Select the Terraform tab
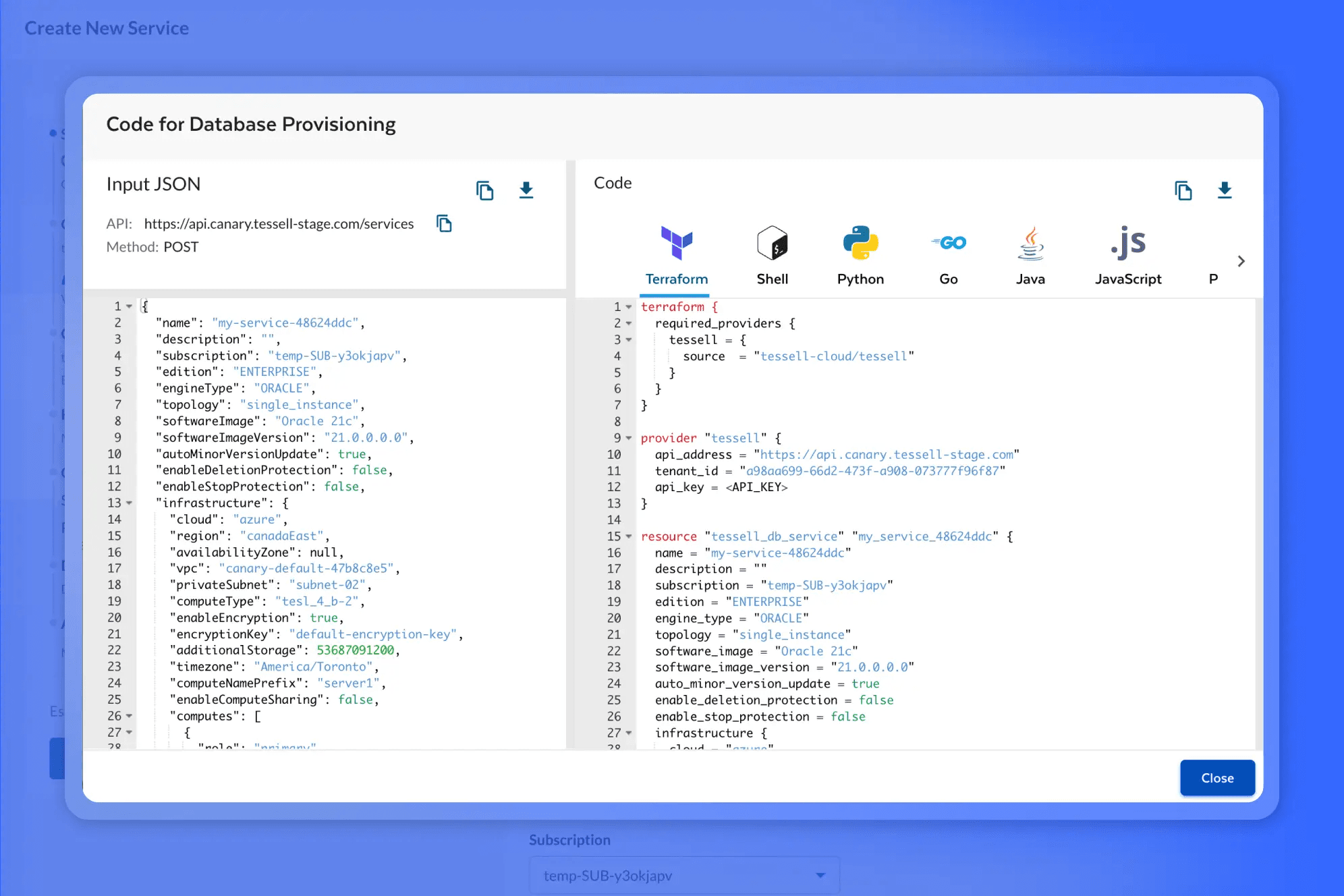 [676, 256]
